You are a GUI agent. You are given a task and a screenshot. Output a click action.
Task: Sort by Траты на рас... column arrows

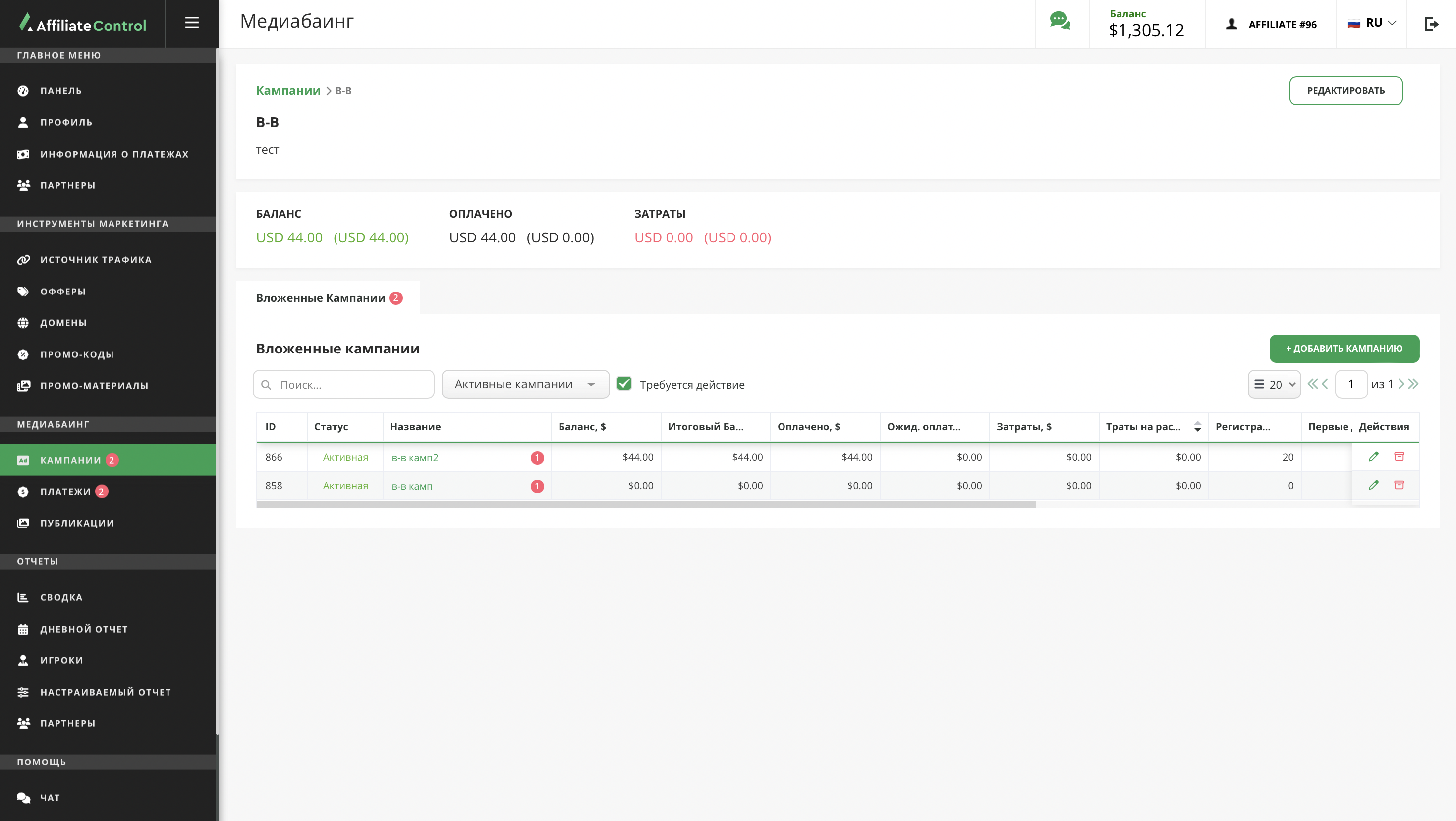[x=1197, y=427]
